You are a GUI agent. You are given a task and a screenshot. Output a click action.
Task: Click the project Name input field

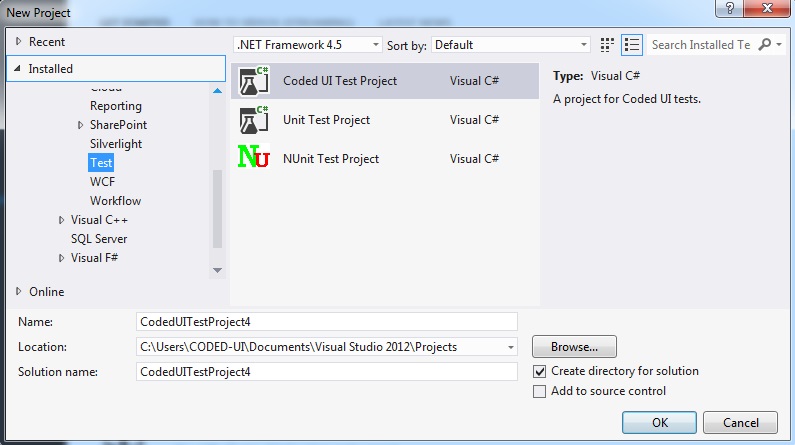(327, 322)
